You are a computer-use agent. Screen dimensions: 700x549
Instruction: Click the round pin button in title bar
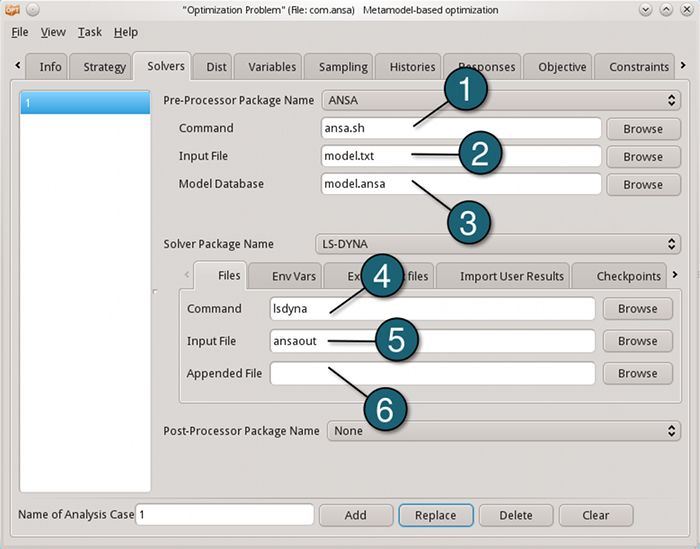click(x=33, y=9)
